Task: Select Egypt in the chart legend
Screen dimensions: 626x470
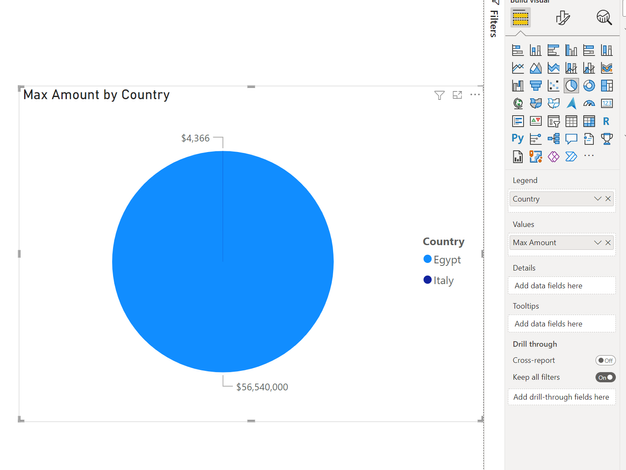Action: [x=442, y=260]
